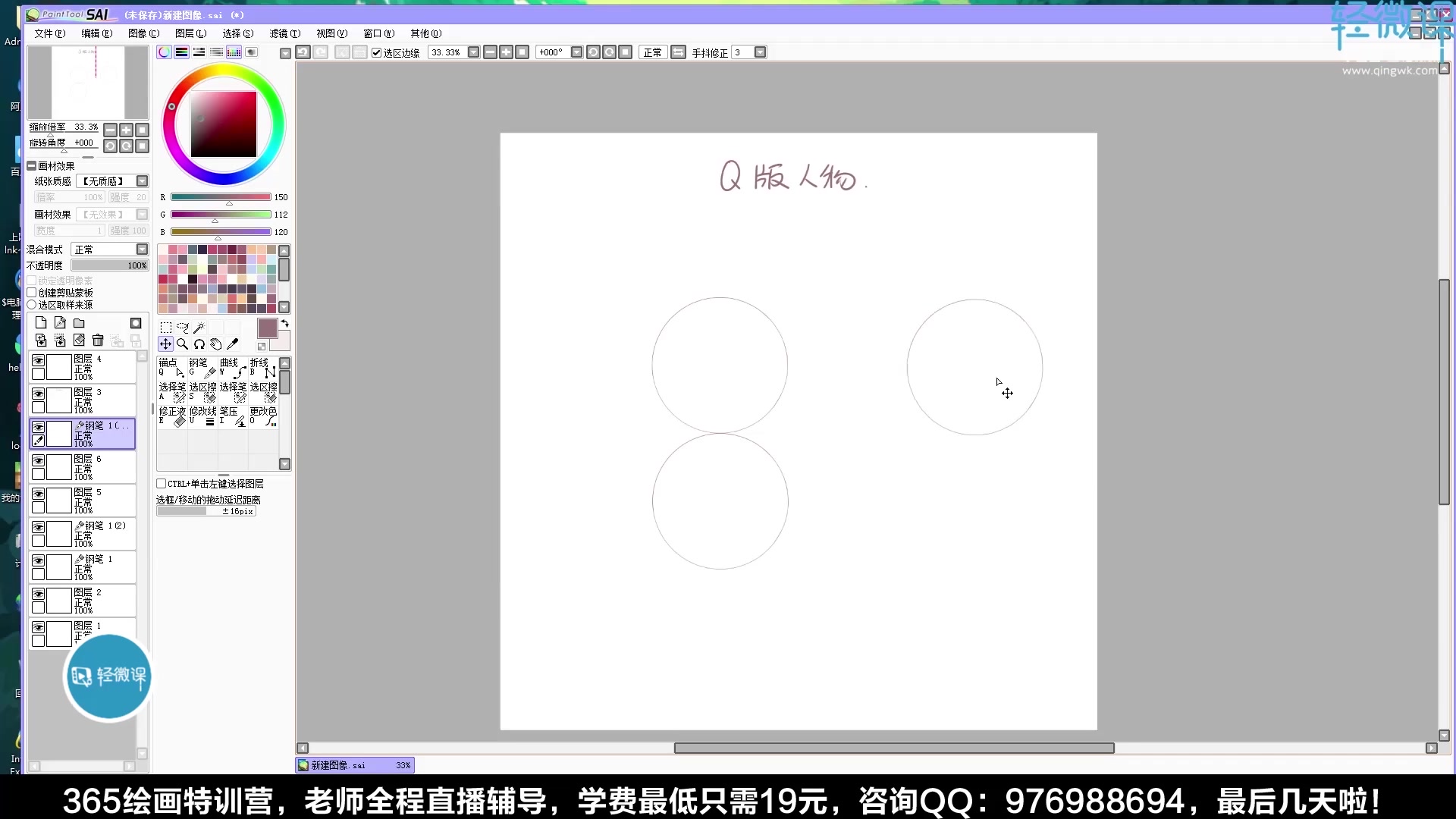Select the rotate view tool

click(199, 344)
